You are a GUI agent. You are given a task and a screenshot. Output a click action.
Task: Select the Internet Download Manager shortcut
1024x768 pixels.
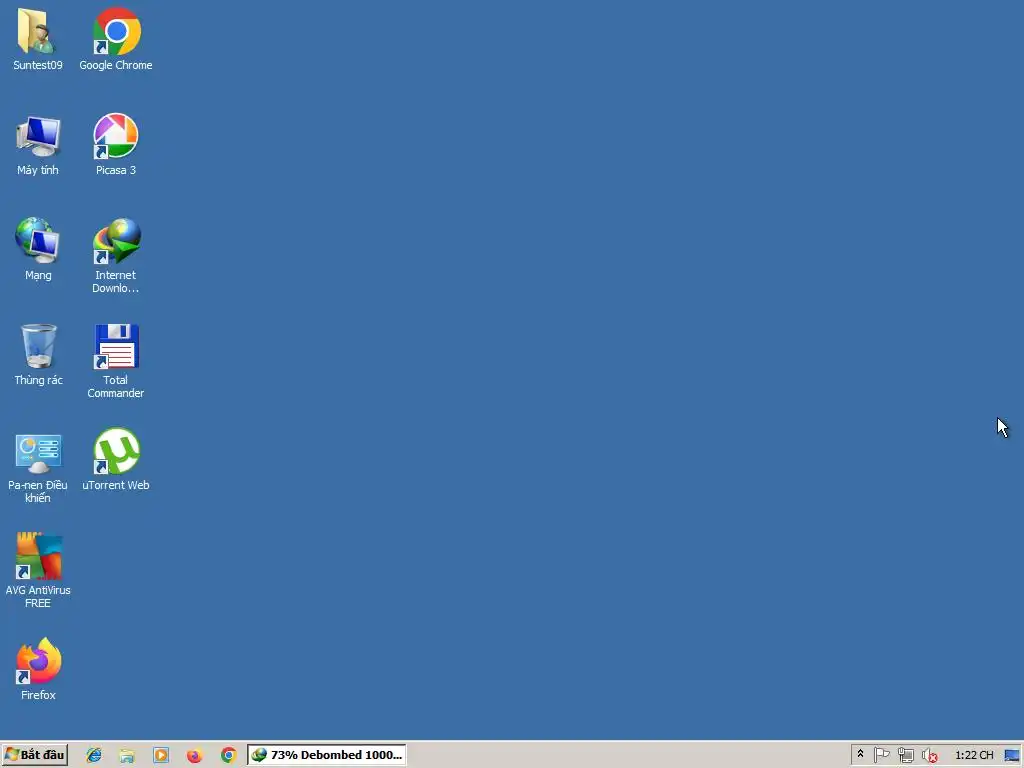[116, 256]
